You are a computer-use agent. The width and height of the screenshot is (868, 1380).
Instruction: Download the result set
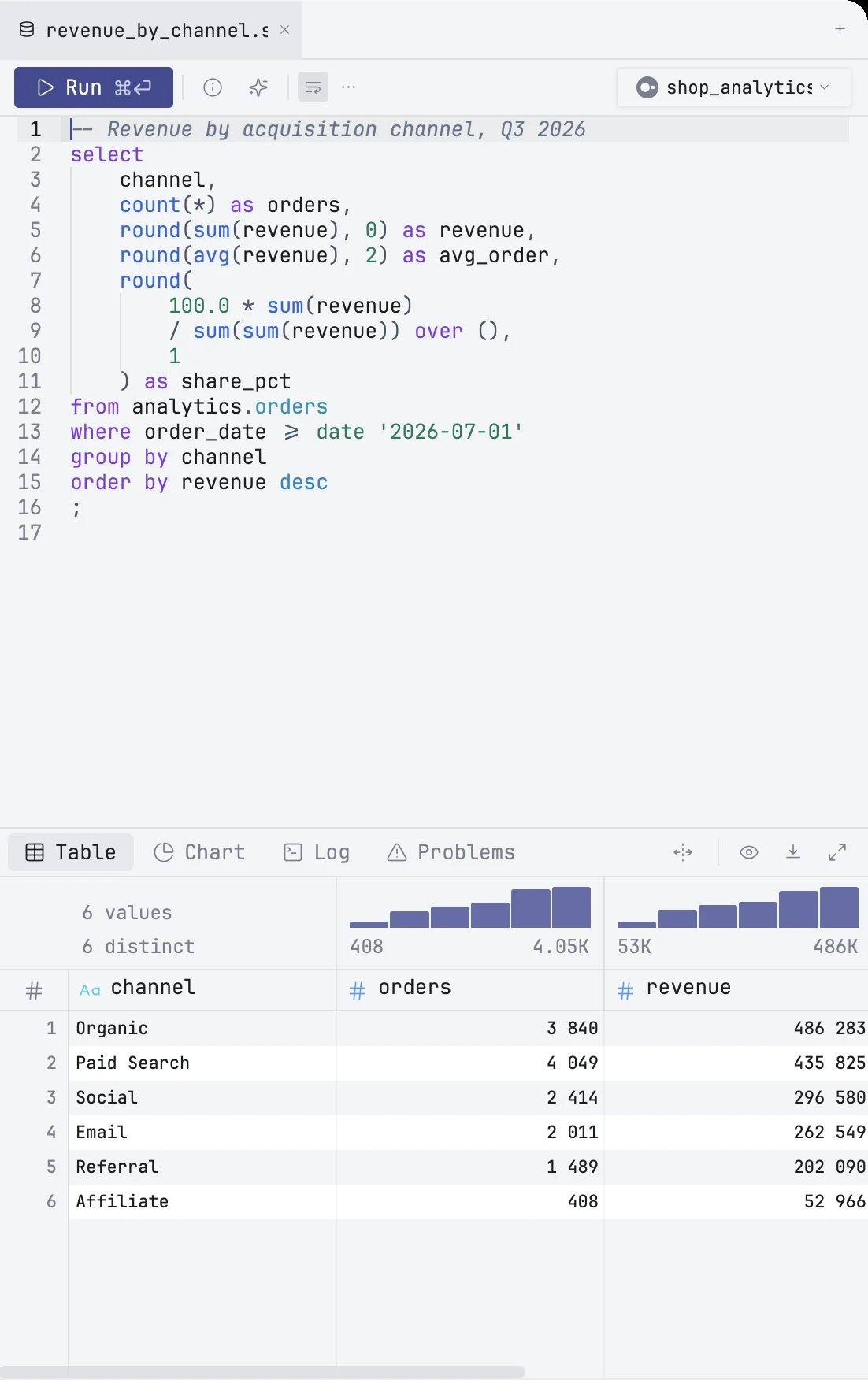pyautogui.click(x=793, y=852)
